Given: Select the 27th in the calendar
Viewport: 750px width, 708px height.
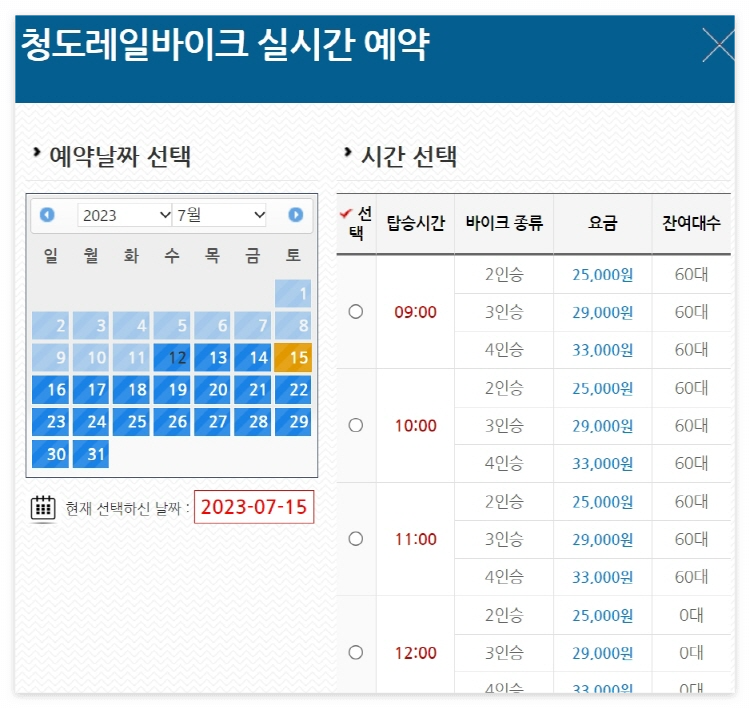Looking at the screenshot, I should tap(212, 421).
